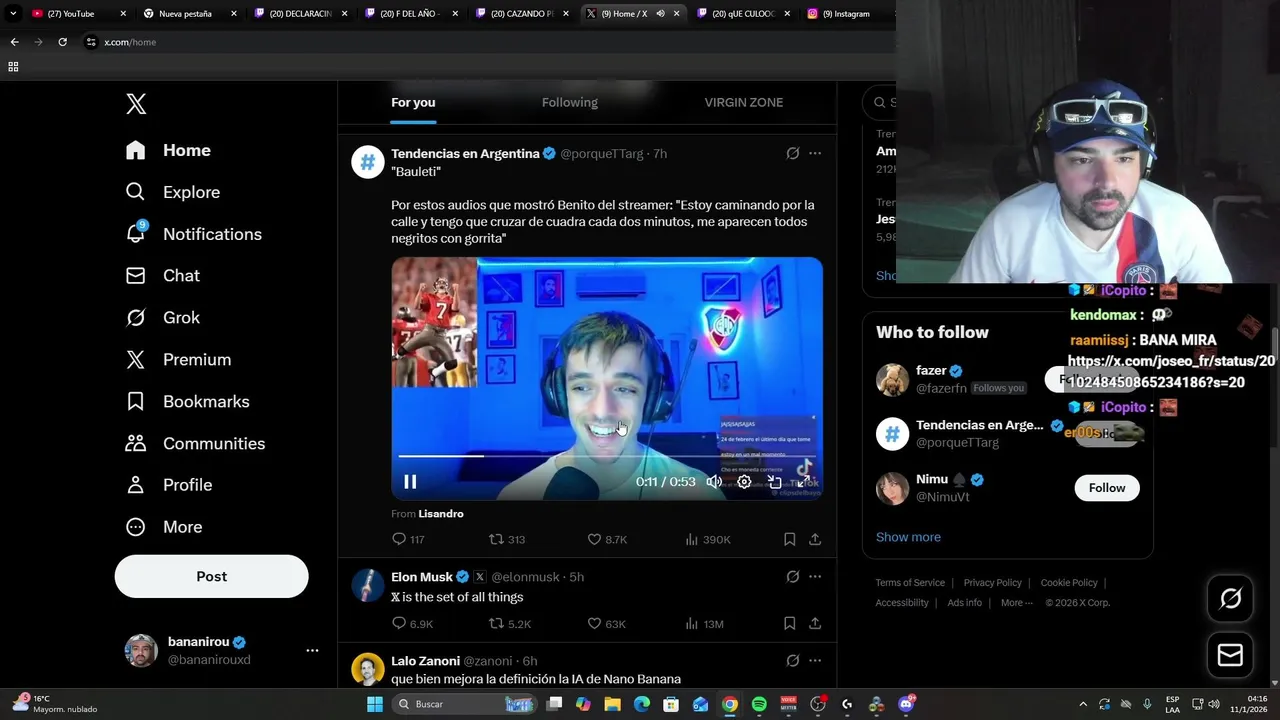Image resolution: width=1280 pixels, height=720 pixels.
Task: Ask Grok about the Elon Musk post
Action: click(x=792, y=577)
